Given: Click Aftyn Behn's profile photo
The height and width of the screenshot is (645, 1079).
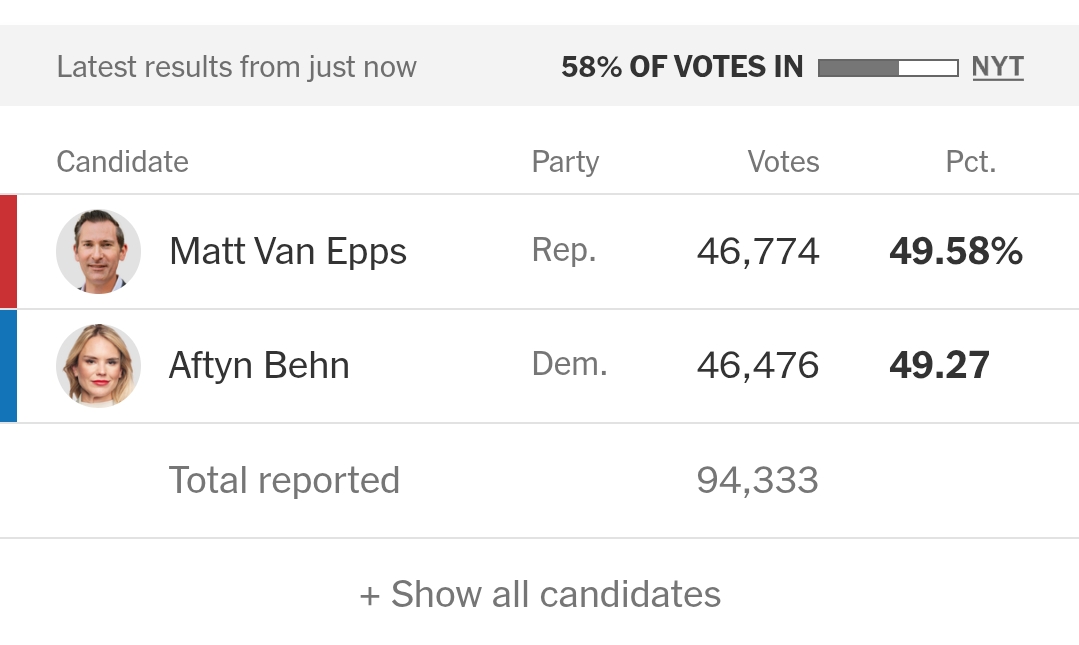Looking at the screenshot, I should point(98,366).
